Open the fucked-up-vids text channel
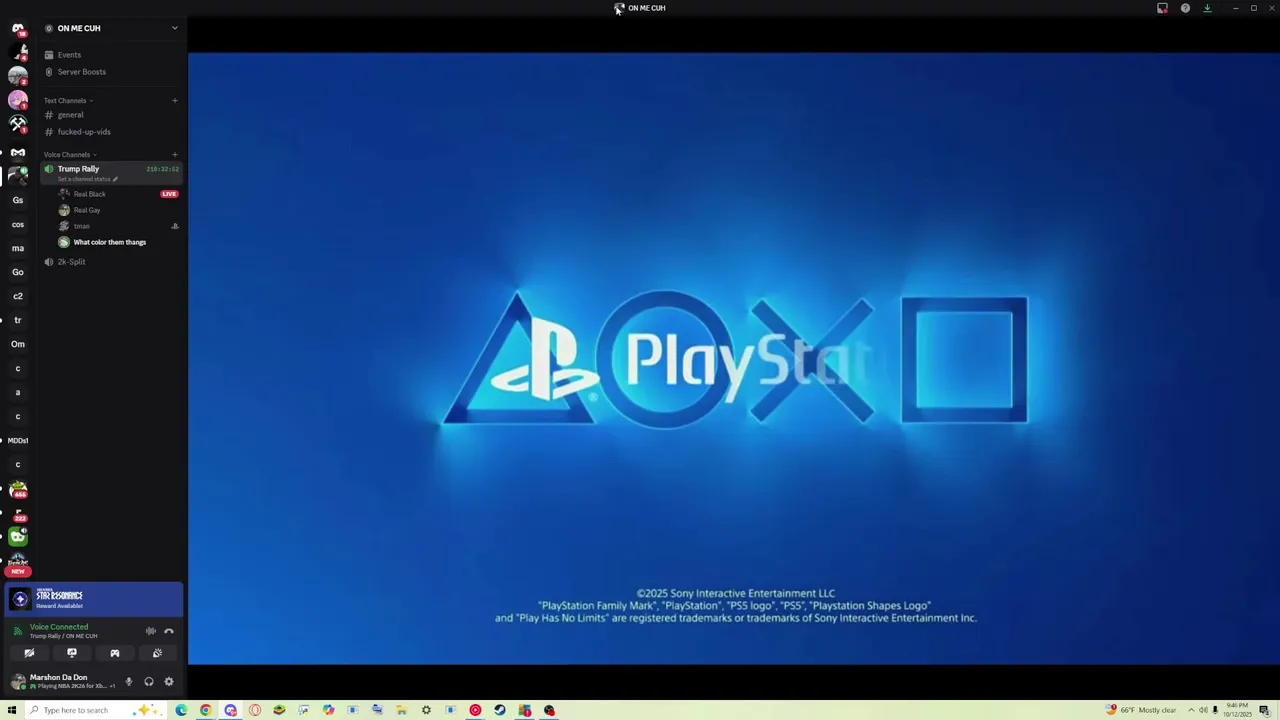1280x720 pixels. click(84, 132)
